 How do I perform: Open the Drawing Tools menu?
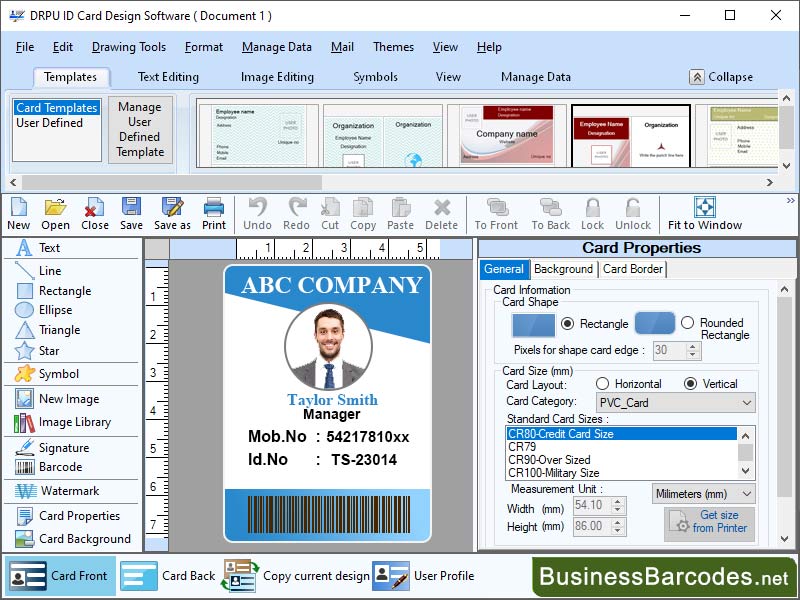(129, 47)
